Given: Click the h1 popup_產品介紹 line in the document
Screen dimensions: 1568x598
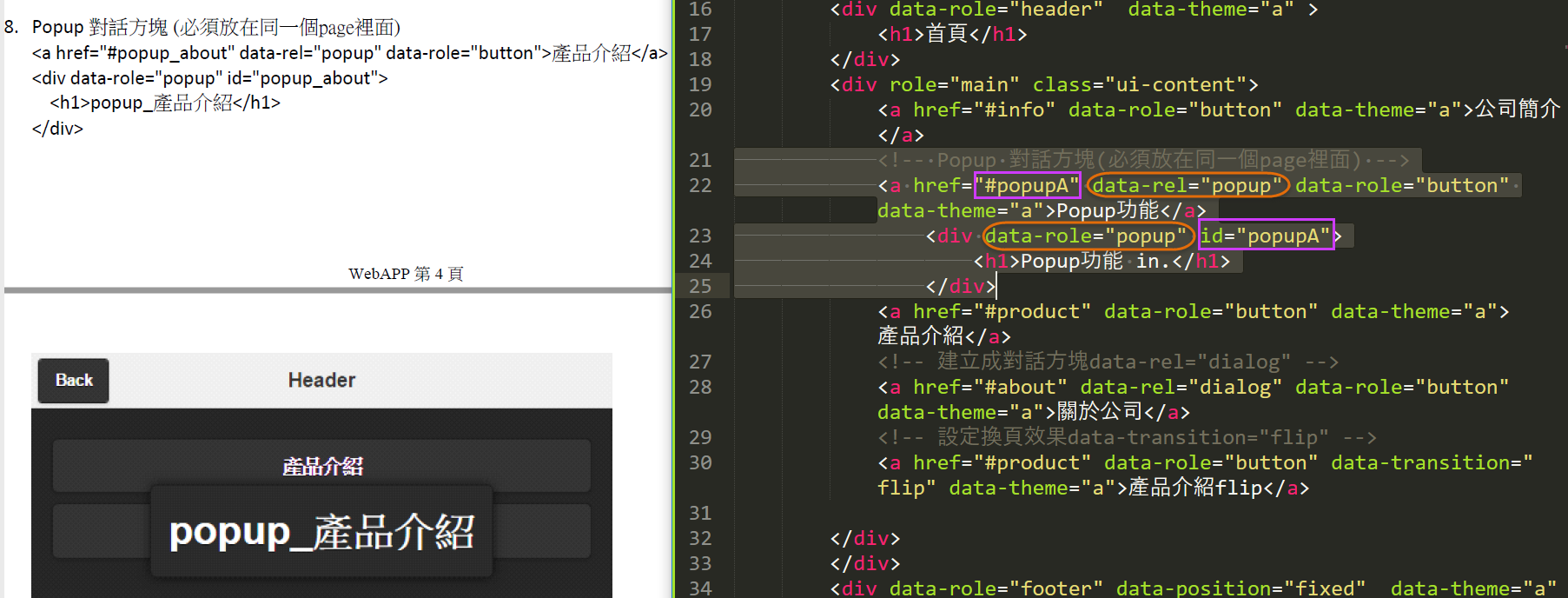Looking at the screenshot, I should 165,103.
